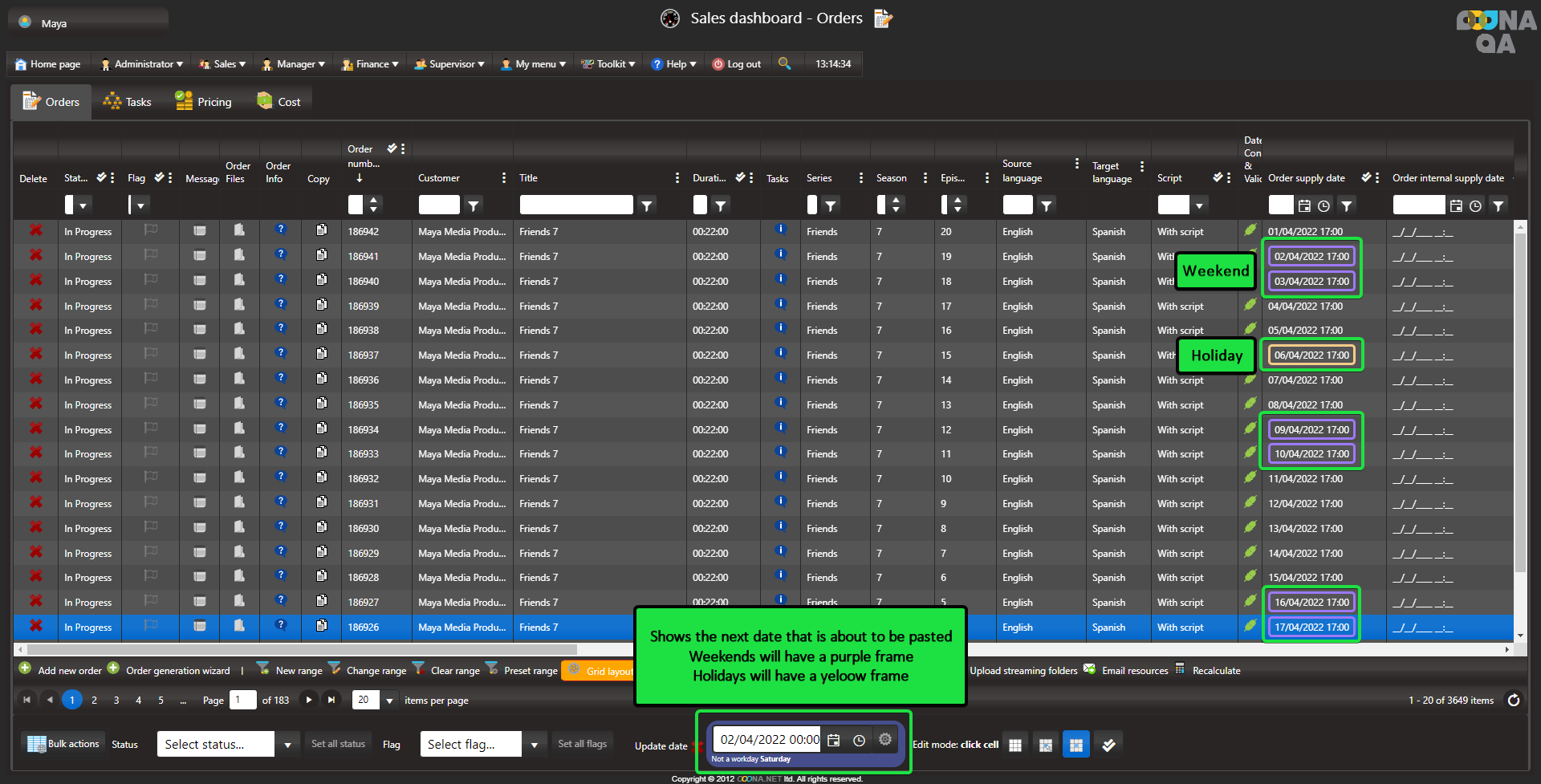Viewport: 1541px width, 784px height.
Task: Open order info for order 186939
Action: 280,305
